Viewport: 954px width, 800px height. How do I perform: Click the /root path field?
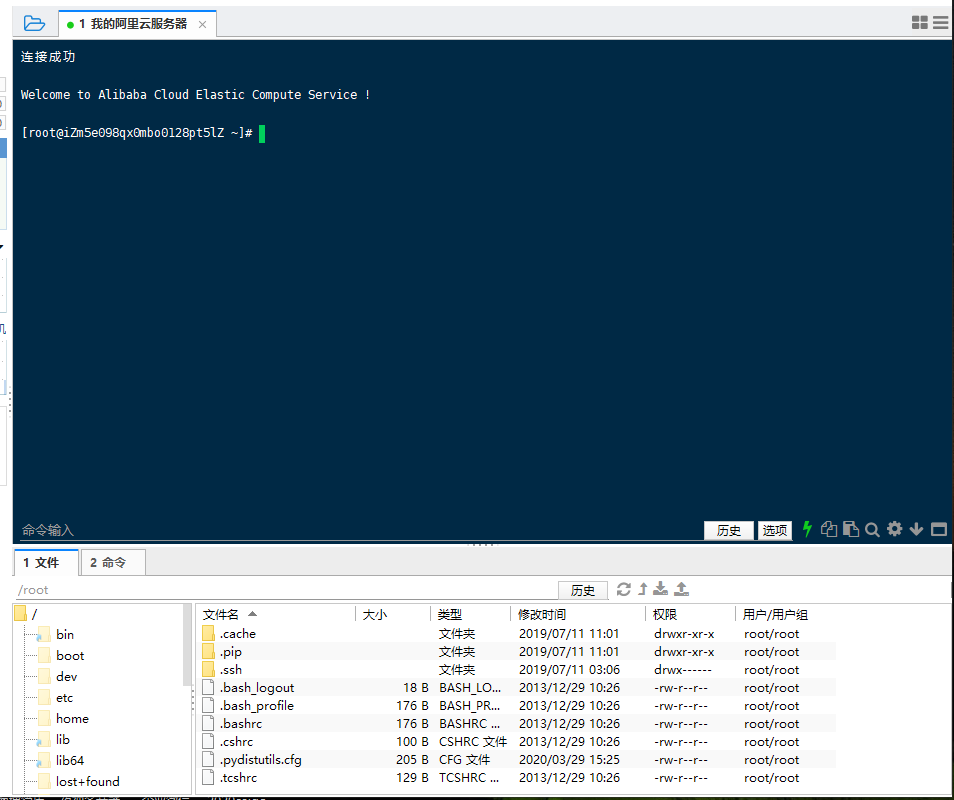point(286,590)
